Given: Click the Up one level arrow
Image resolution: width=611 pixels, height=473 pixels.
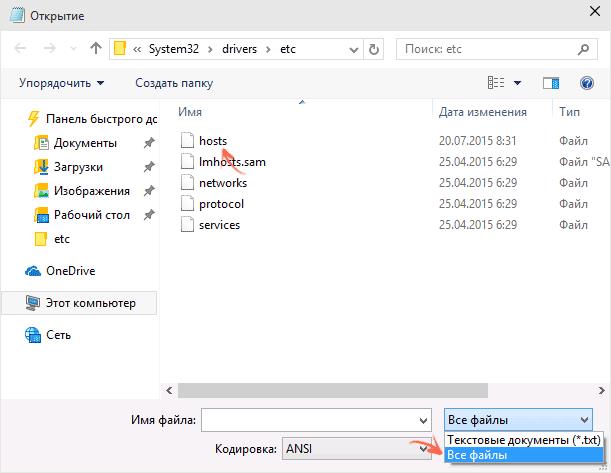Looking at the screenshot, I should pos(96,48).
